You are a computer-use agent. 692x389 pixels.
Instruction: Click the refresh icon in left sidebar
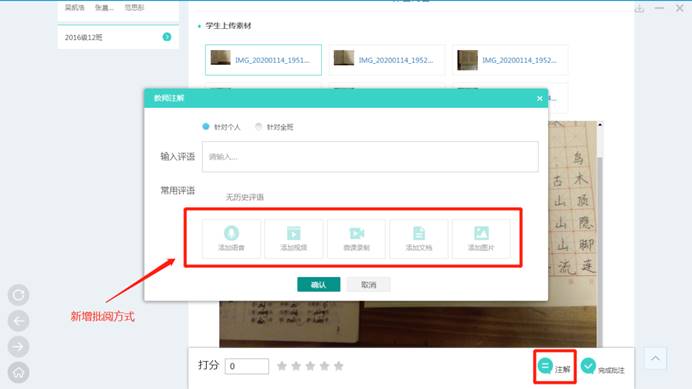19,295
